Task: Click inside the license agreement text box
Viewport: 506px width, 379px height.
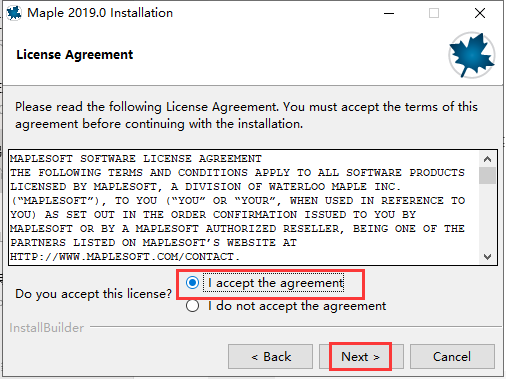Action: coord(244,207)
